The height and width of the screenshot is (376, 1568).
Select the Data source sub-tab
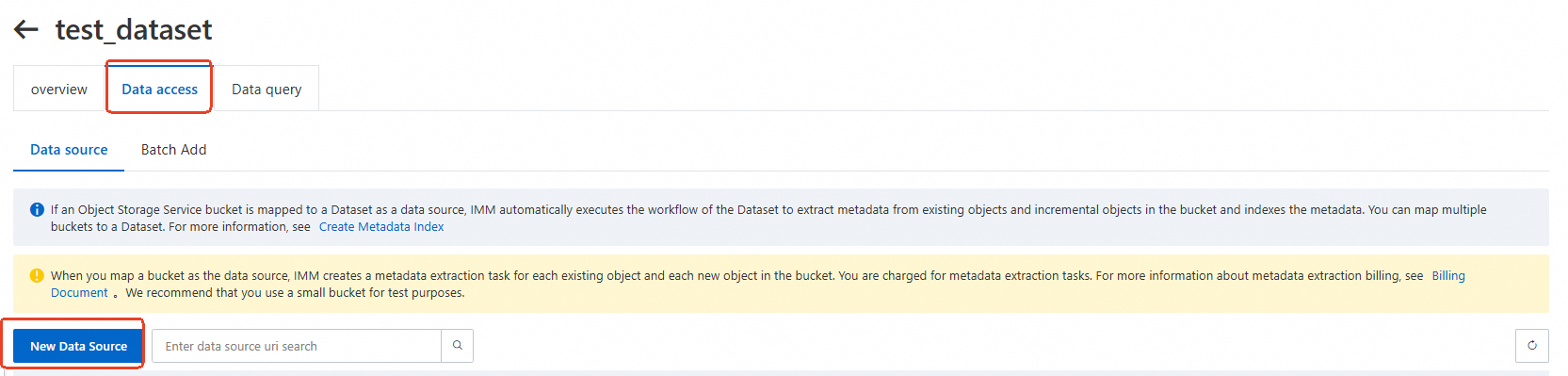(x=69, y=150)
